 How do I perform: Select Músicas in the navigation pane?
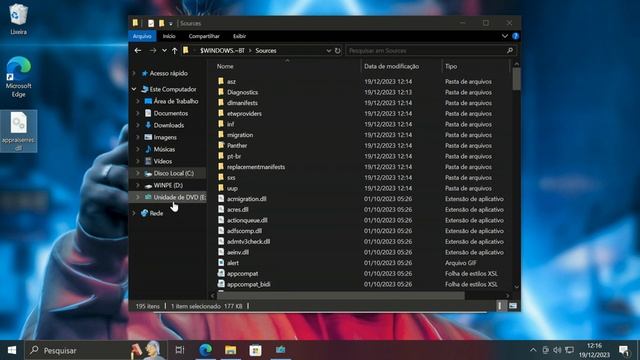(164, 149)
